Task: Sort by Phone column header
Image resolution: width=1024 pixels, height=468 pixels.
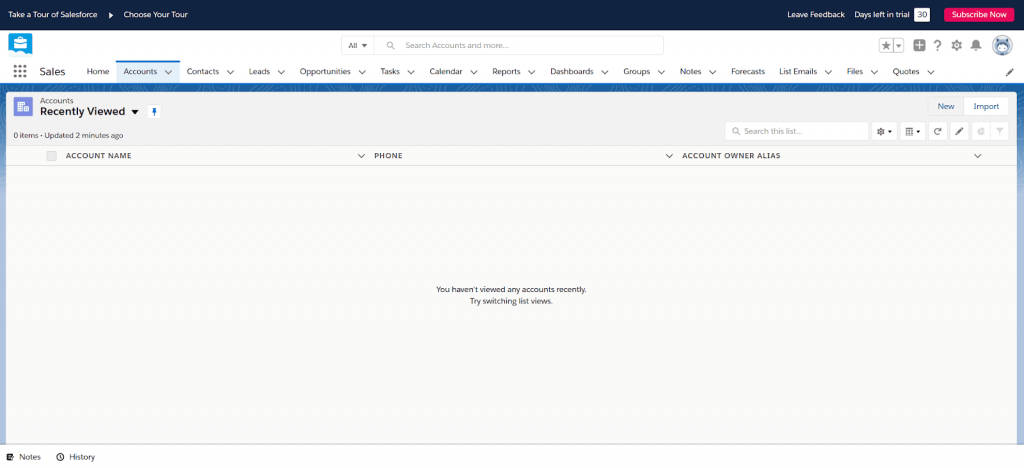Action: [388, 156]
